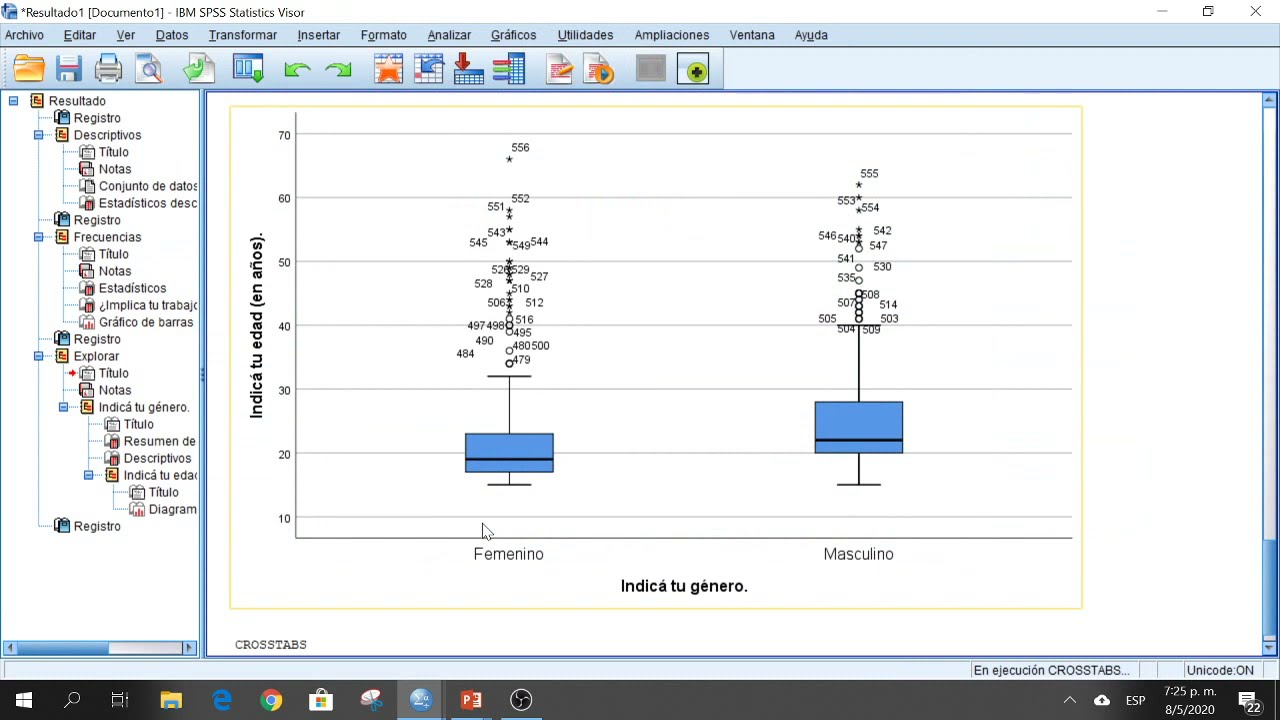The height and width of the screenshot is (720, 1280).
Task: Select ¿Implica tu trabajo table item
Action: point(138,305)
